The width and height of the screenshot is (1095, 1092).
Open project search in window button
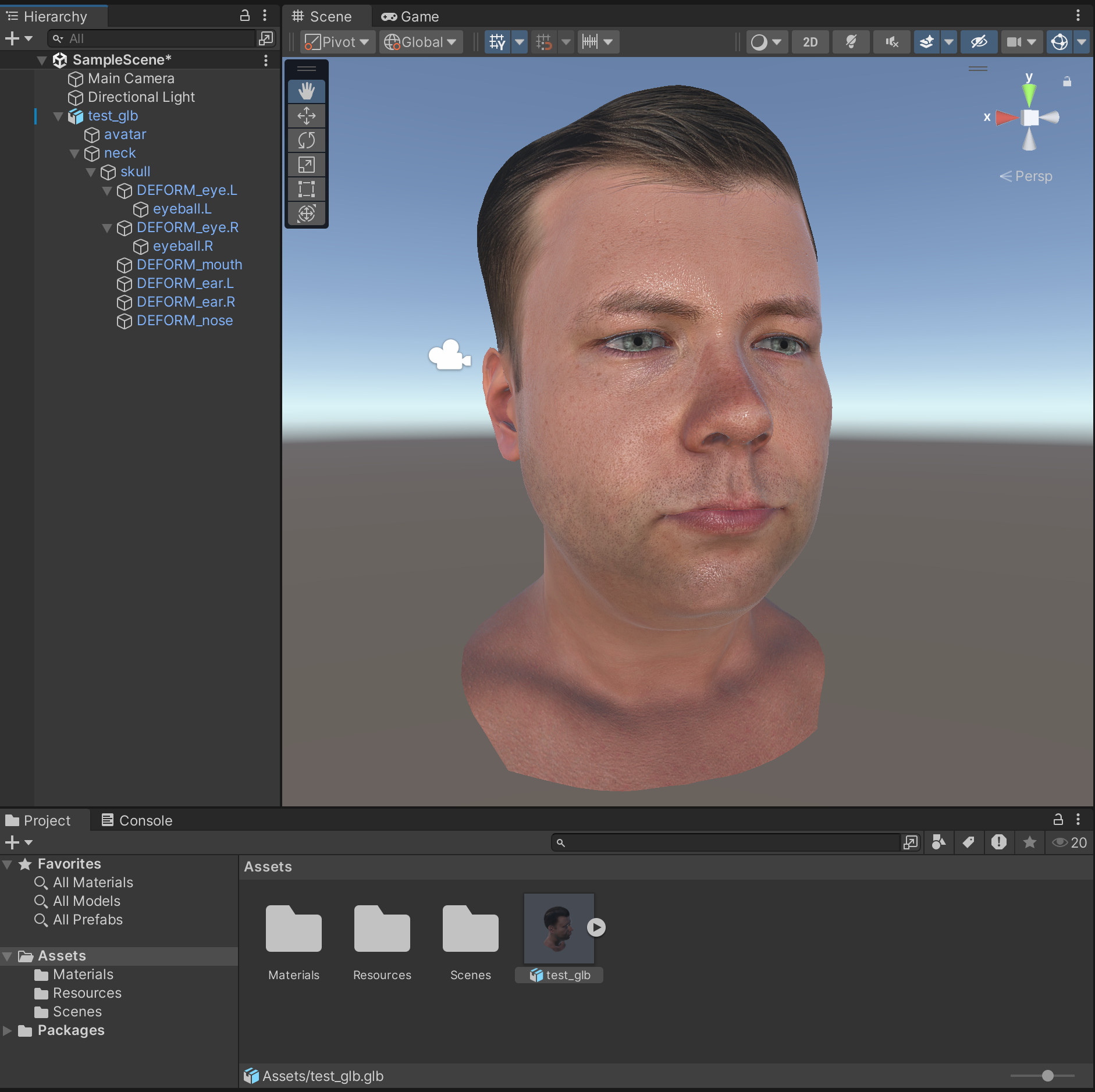click(x=911, y=842)
